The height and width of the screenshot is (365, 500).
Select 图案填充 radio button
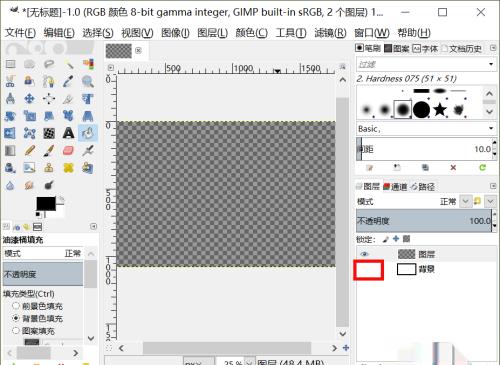[16, 331]
